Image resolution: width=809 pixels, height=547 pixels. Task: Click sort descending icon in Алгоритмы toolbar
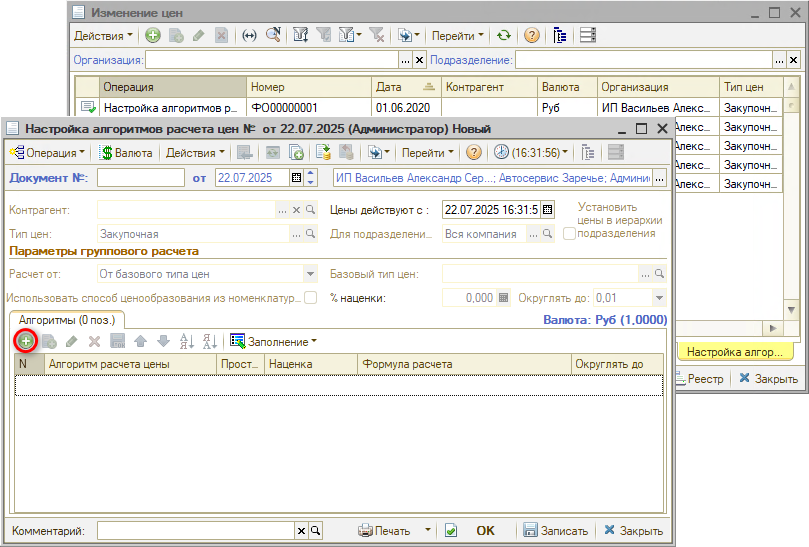pos(209,341)
